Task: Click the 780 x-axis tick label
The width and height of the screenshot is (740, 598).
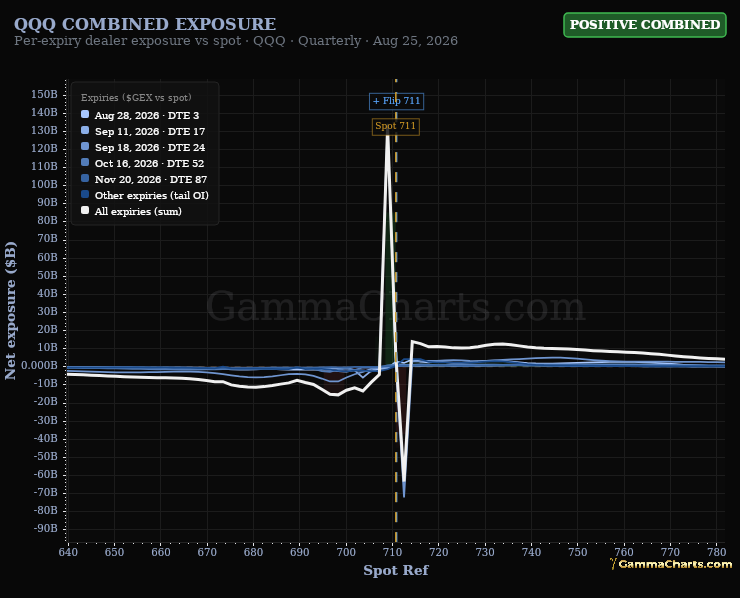Action: [x=716, y=552]
